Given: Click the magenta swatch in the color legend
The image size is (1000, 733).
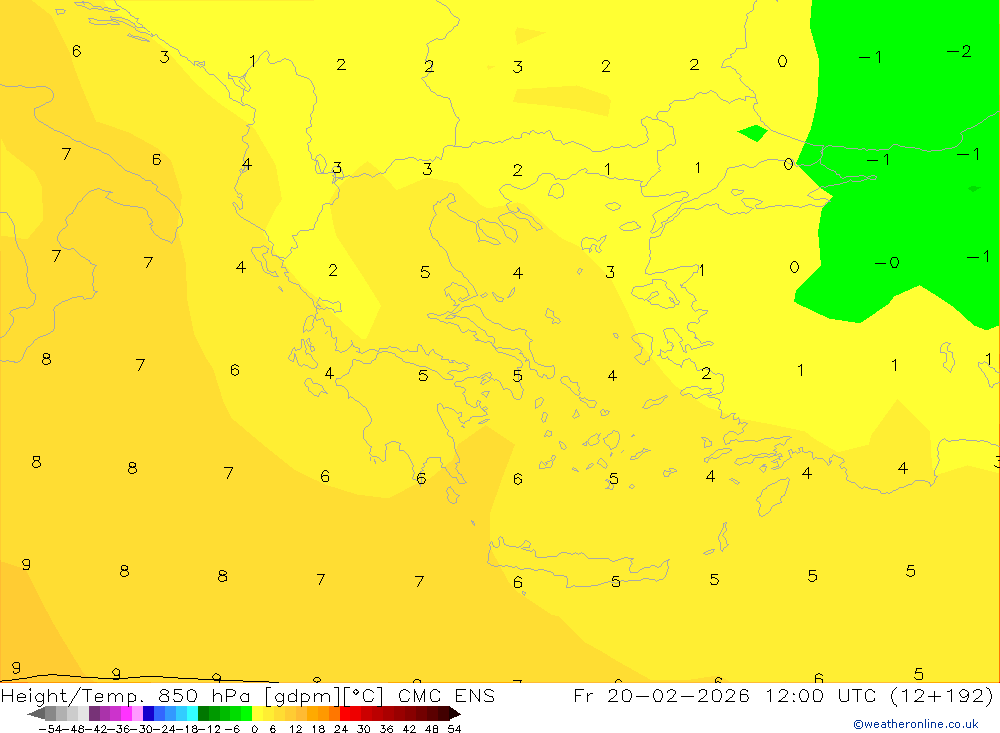Looking at the screenshot, I should 126,714.
